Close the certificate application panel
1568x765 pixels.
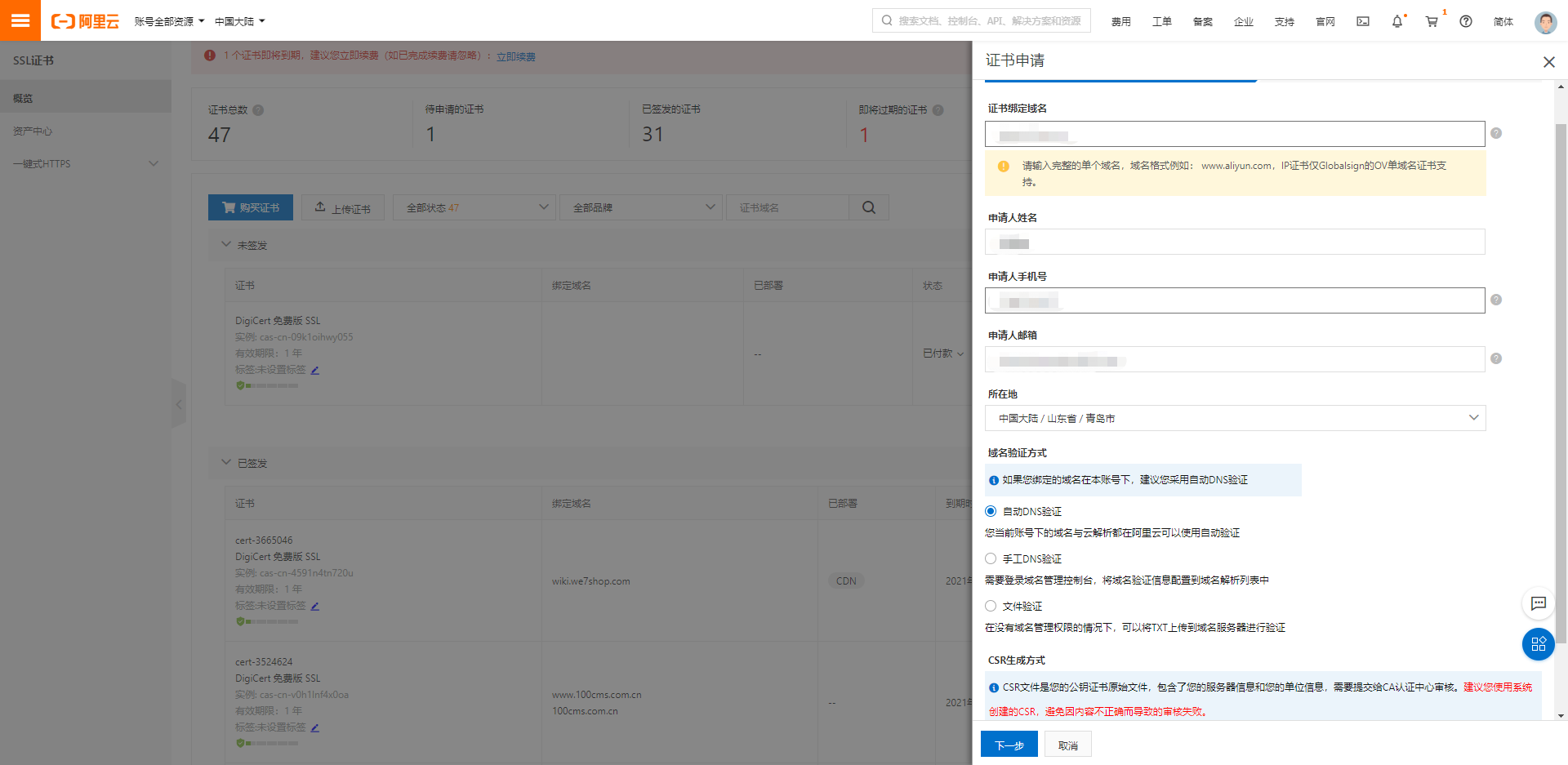pos(1548,62)
